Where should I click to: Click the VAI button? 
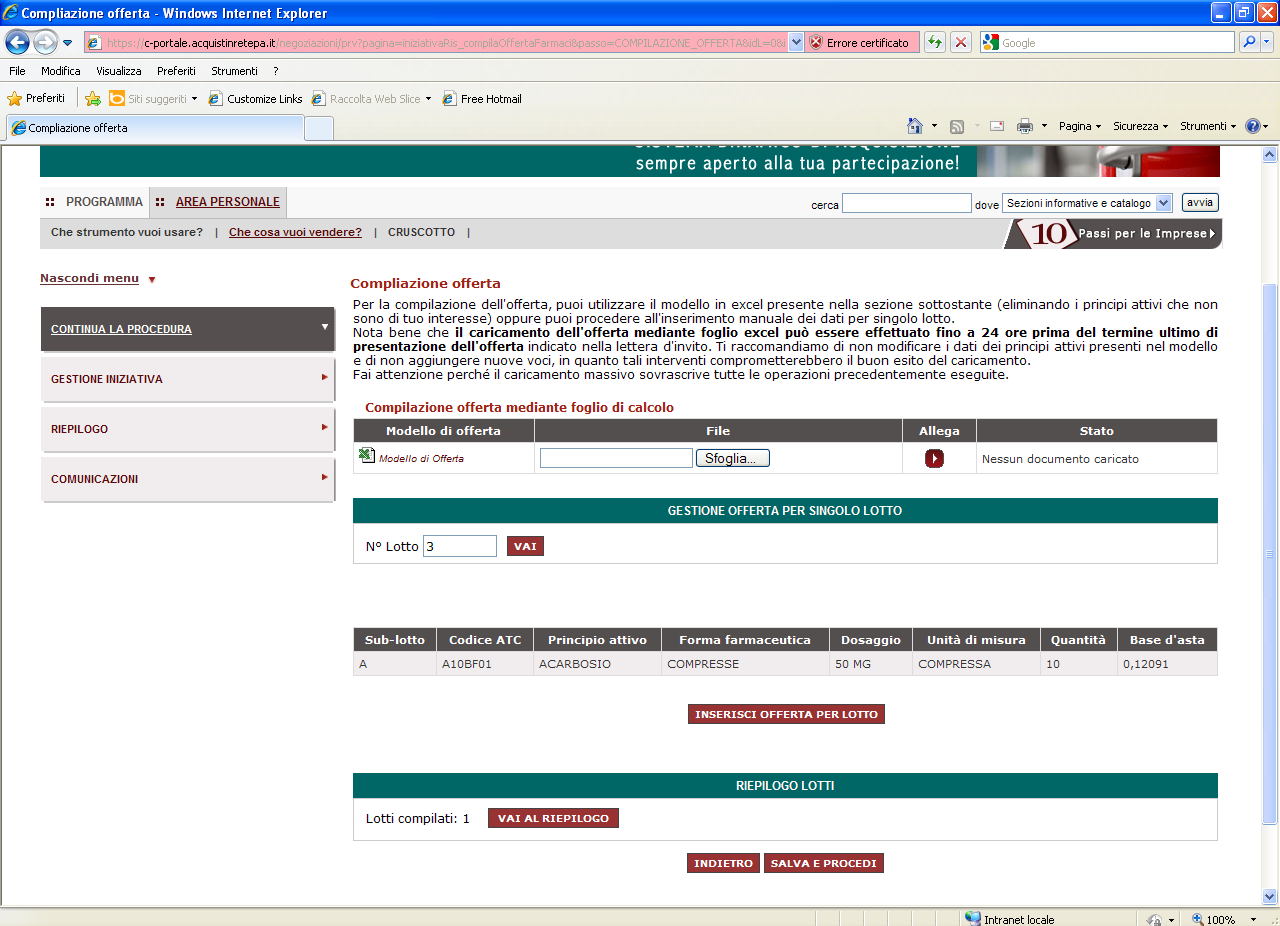(x=525, y=546)
